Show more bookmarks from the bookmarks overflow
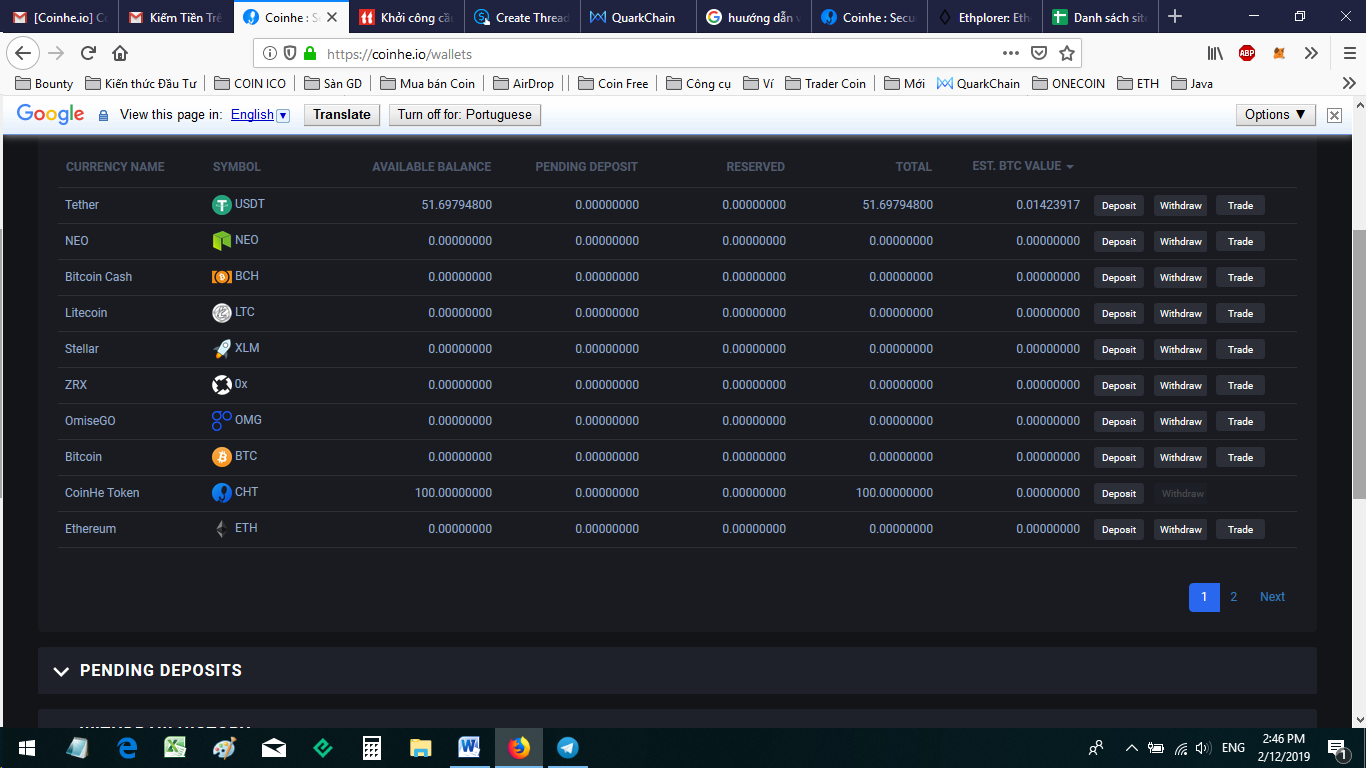The height and width of the screenshot is (768, 1366). [x=1348, y=83]
